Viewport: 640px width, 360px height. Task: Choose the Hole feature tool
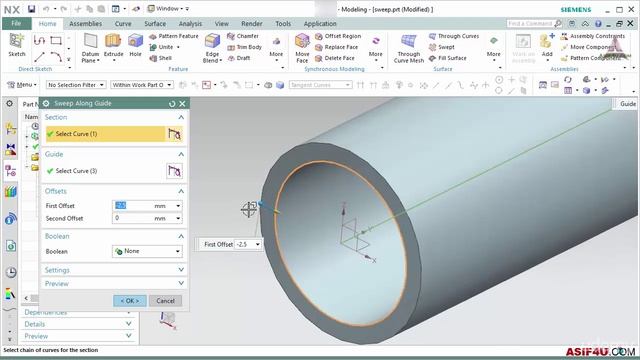pyautogui.click(x=135, y=46)
